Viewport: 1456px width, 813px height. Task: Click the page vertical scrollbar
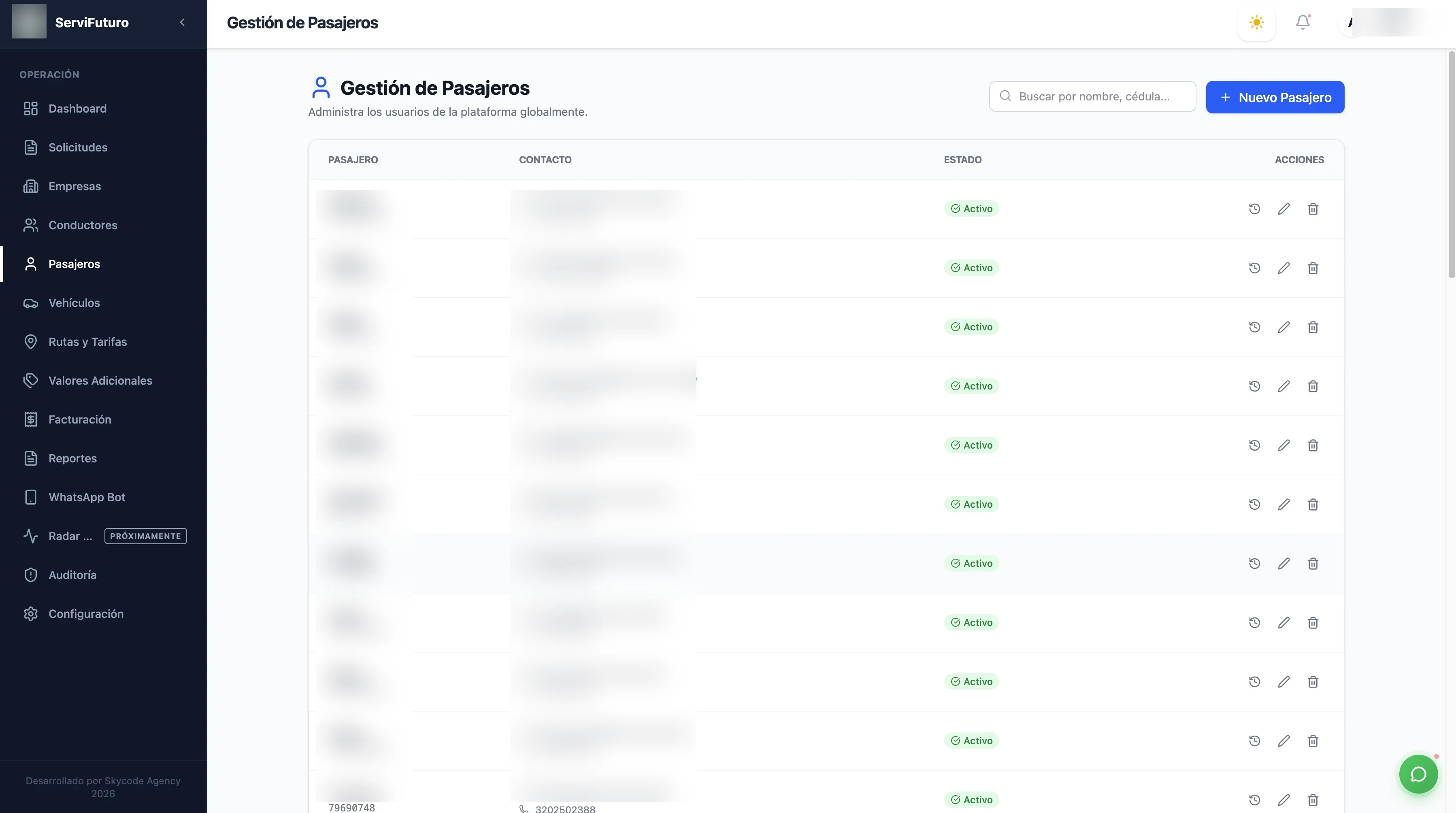(x=1451, y=164)
